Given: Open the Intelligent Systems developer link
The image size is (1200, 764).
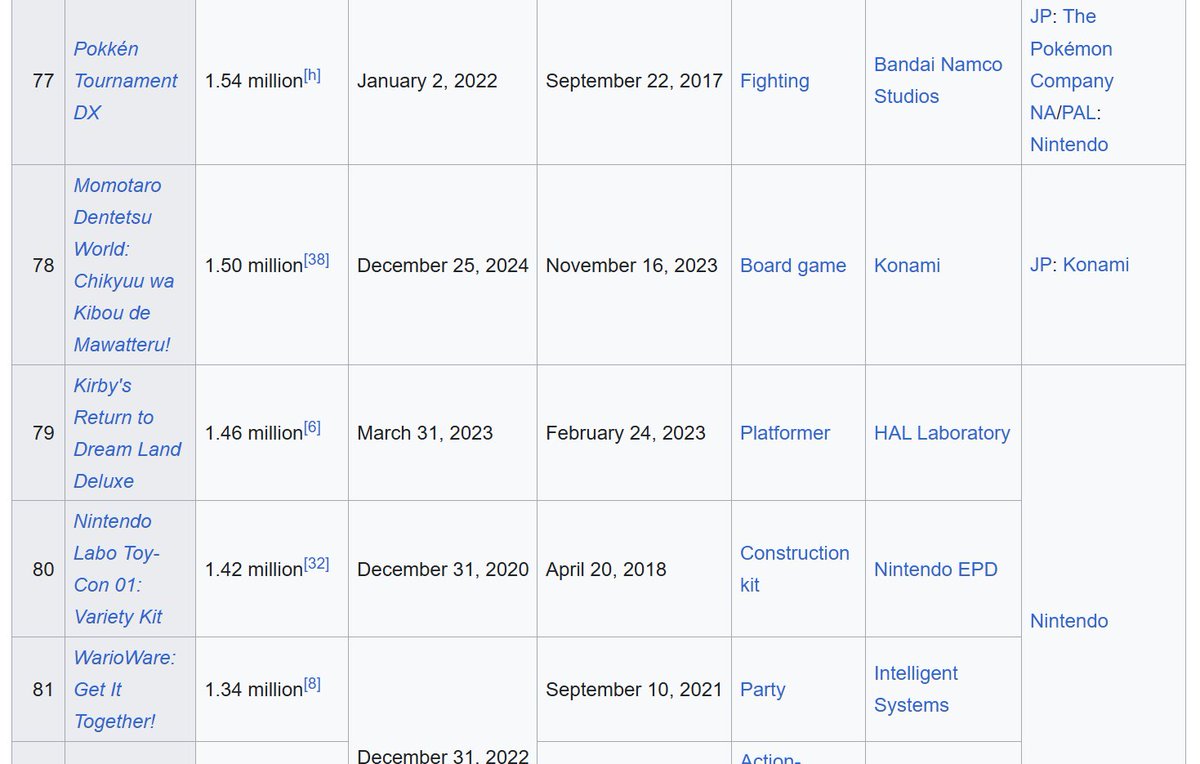Looking at the screenshot, I should pos(916,689).
